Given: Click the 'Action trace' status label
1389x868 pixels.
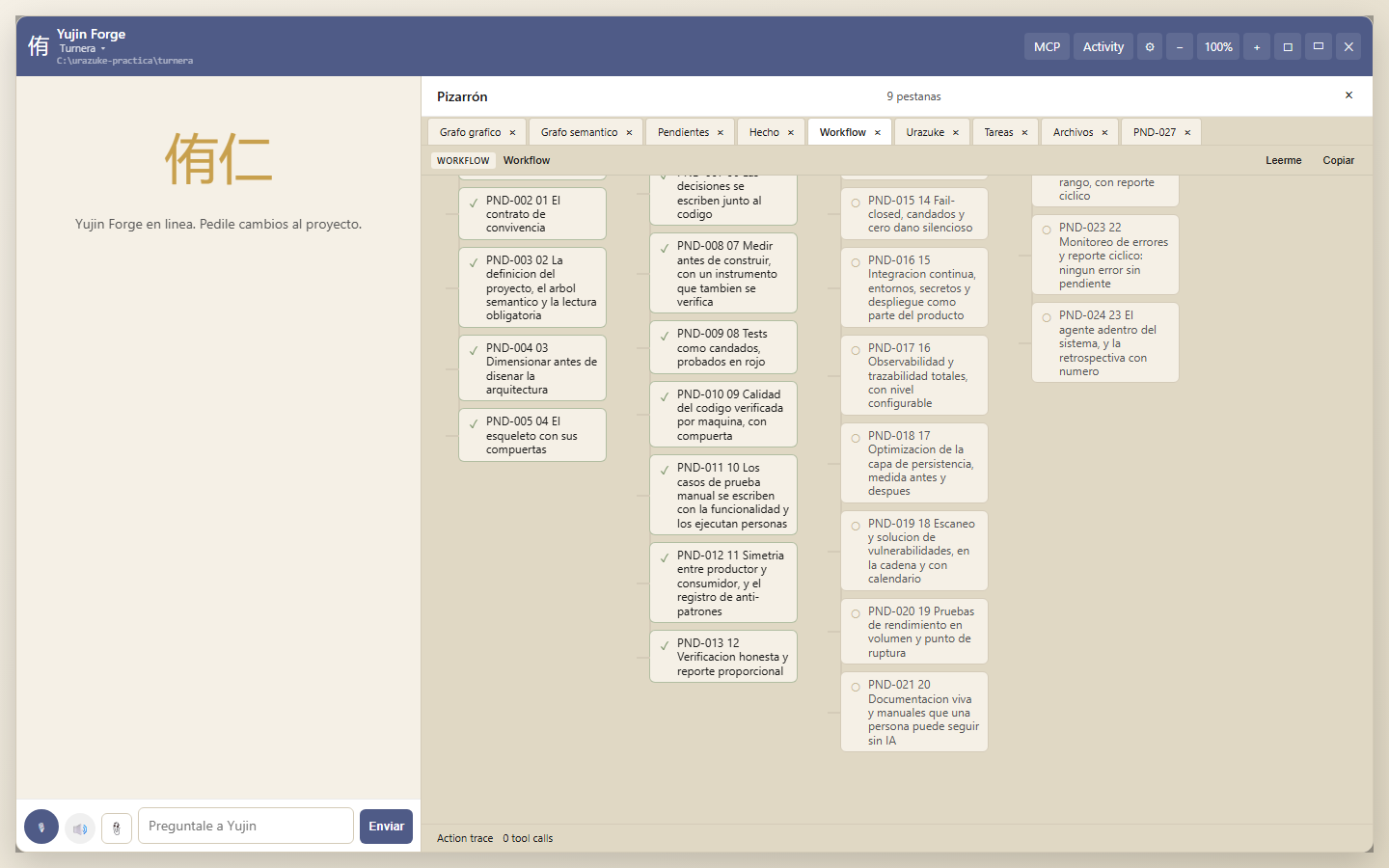Looking at the screenshot, I should (465, 839).
